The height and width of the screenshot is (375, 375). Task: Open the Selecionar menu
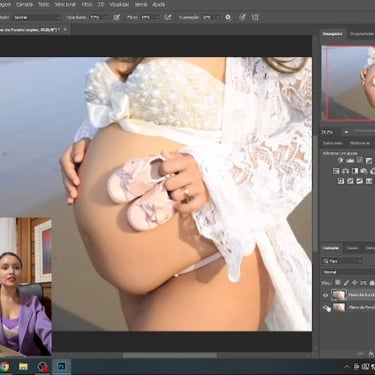[65, 5]
